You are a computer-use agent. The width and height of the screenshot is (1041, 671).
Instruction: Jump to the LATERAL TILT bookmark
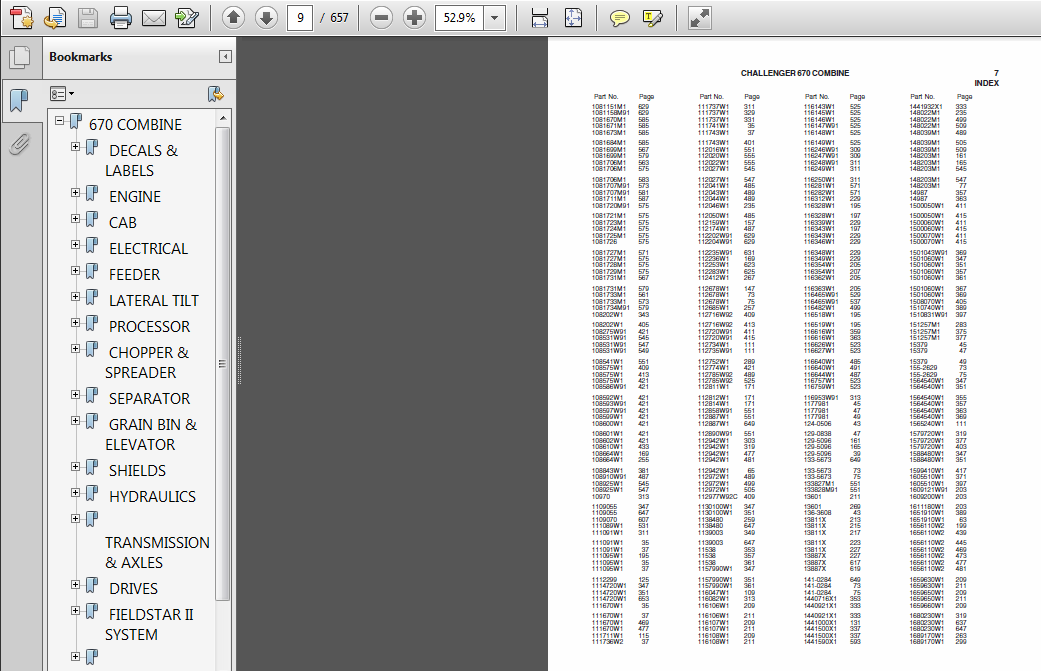click(x=153, y=301)
